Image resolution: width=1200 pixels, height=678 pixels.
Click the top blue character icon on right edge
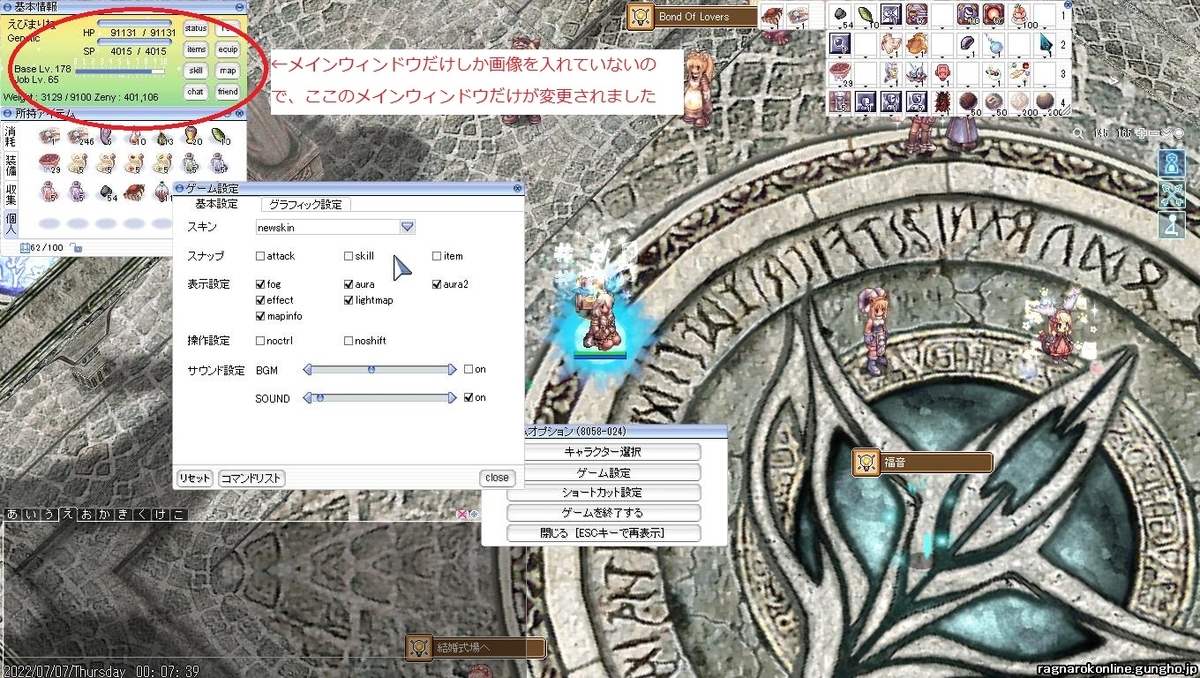[1172, 163]
